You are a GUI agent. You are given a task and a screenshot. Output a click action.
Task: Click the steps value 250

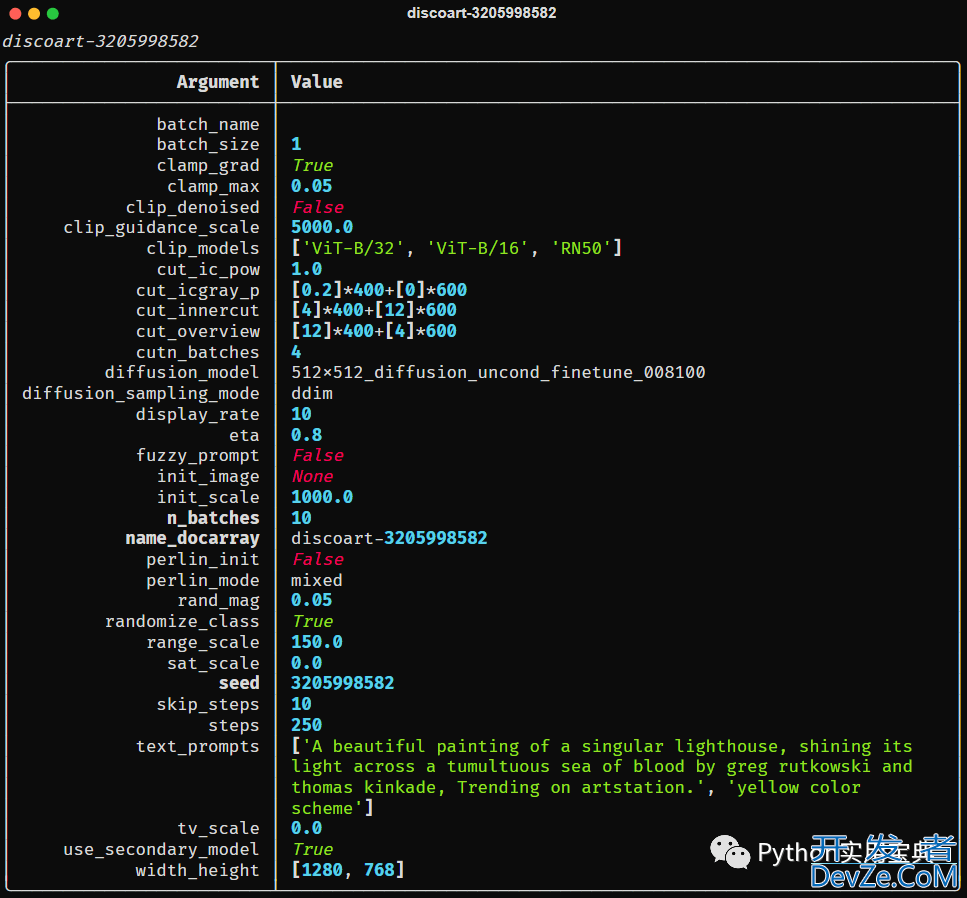(x=307, y=725)
